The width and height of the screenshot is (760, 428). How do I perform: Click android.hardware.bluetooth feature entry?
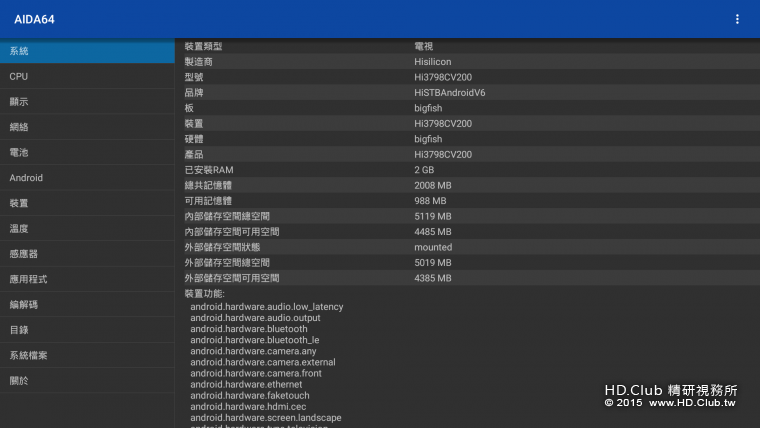[249, 329]
